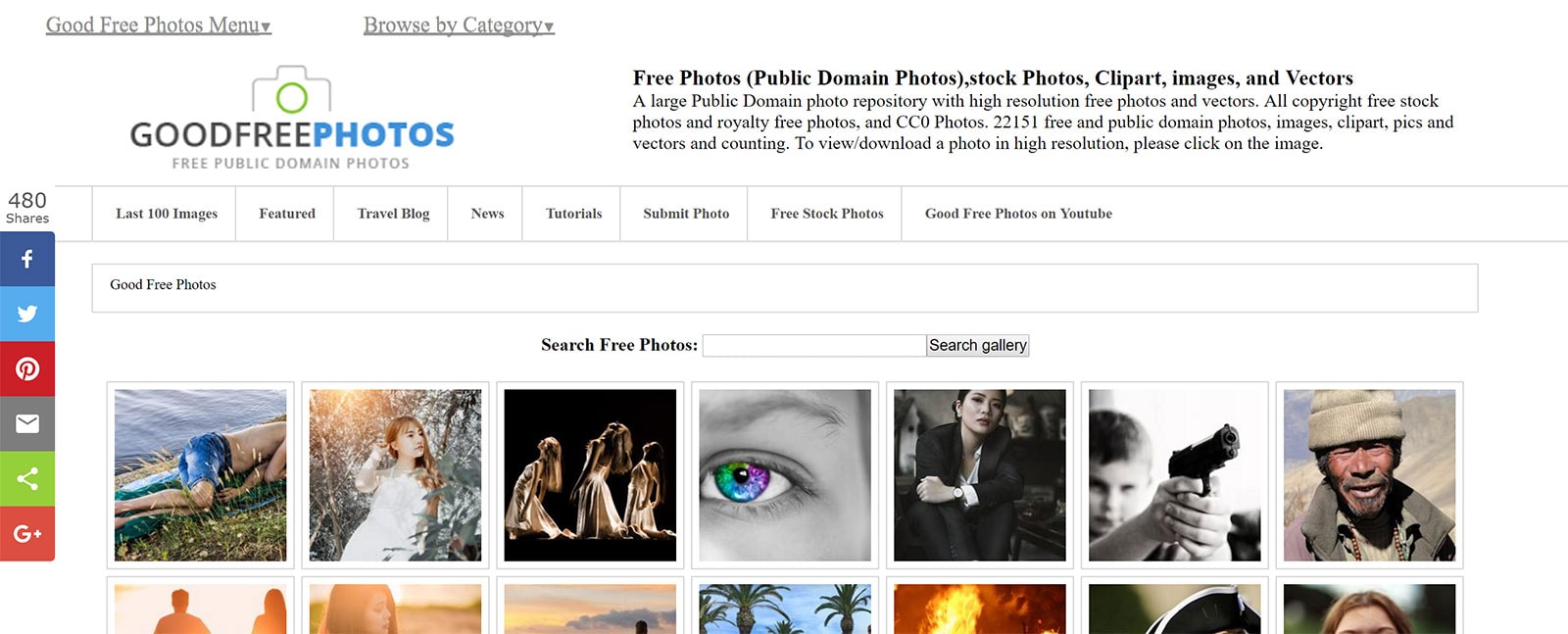Pin the page on Pinterest

(27, 368)
